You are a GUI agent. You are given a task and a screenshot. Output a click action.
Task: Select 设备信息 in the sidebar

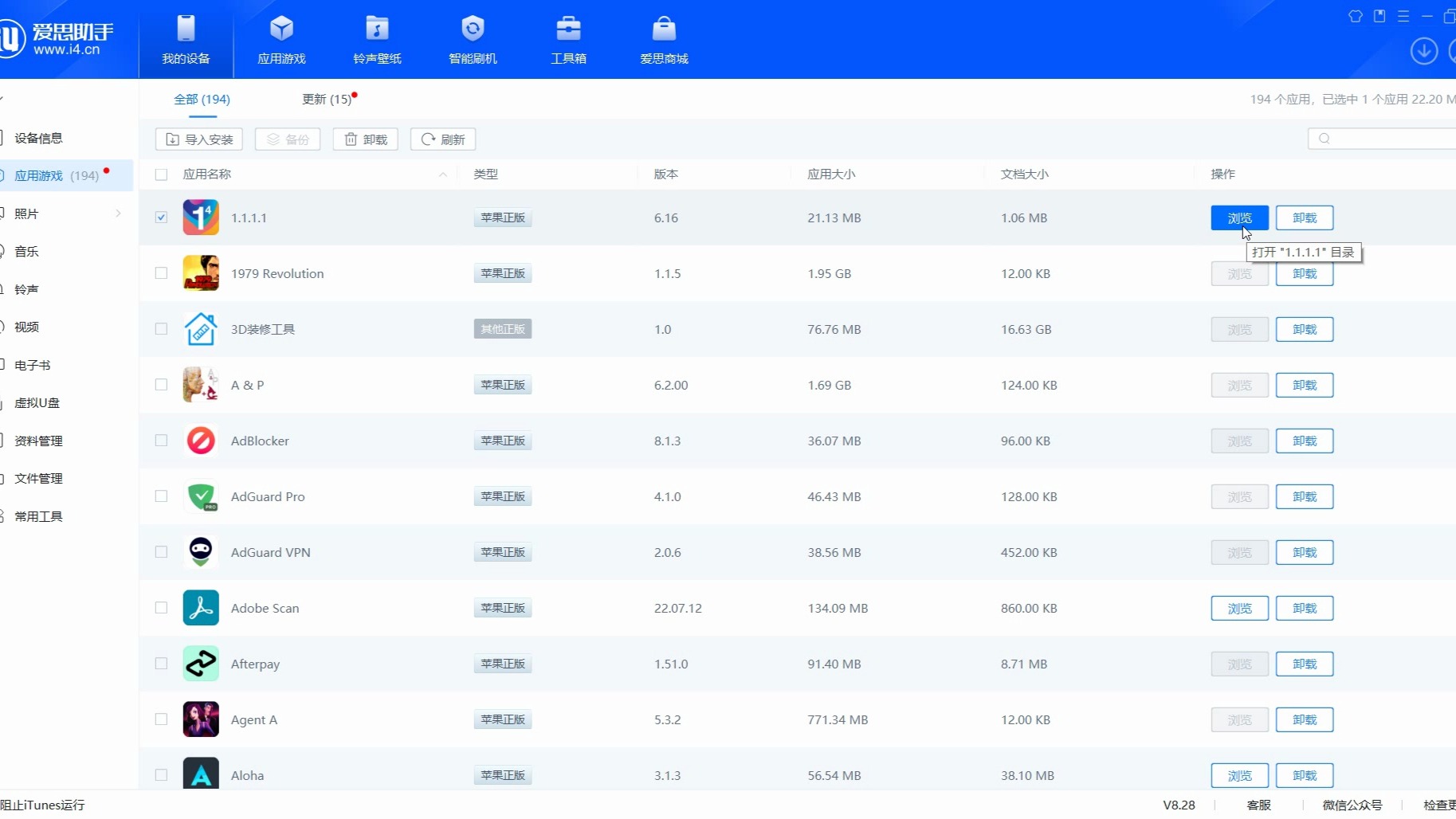(38, 138)
